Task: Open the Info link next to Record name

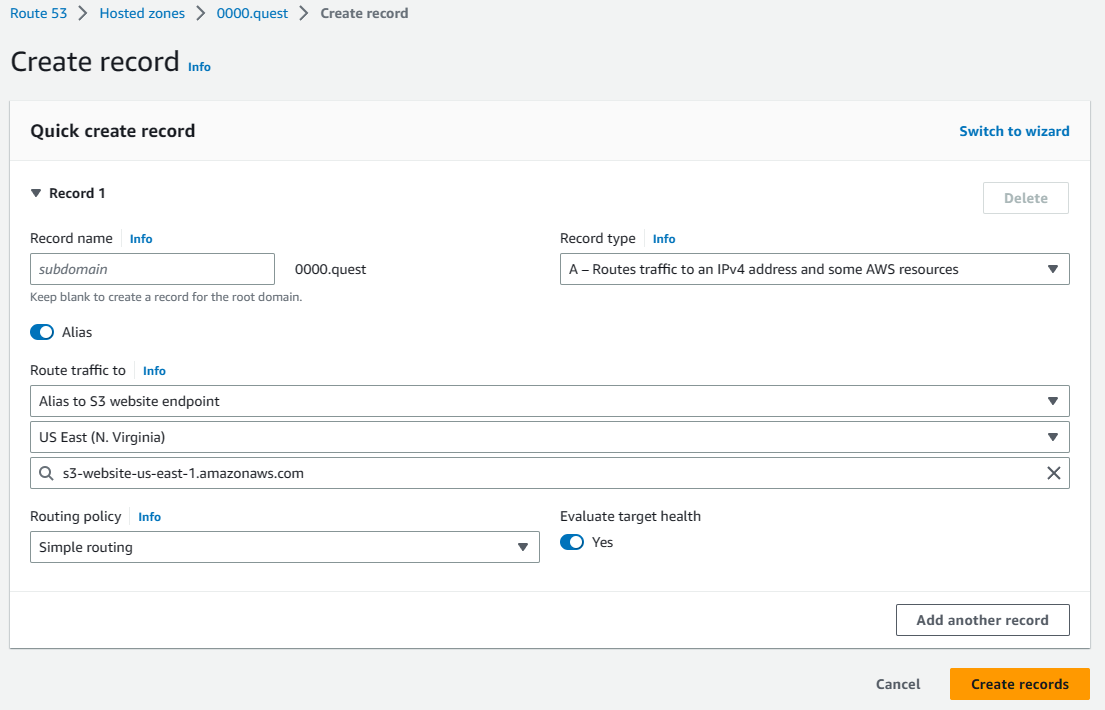Action: tap(140, 238)
